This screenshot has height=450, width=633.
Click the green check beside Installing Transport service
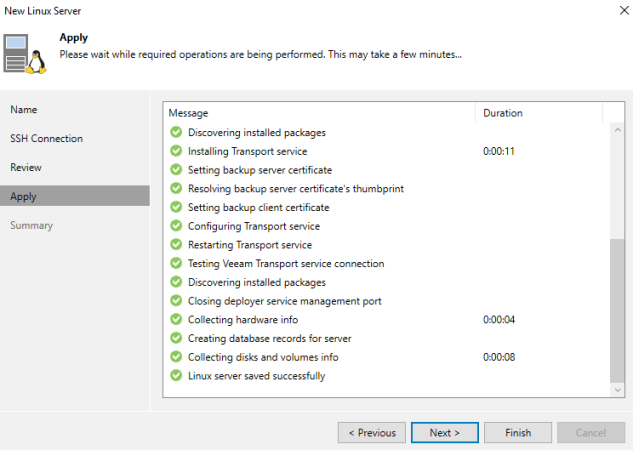(176, 151)
